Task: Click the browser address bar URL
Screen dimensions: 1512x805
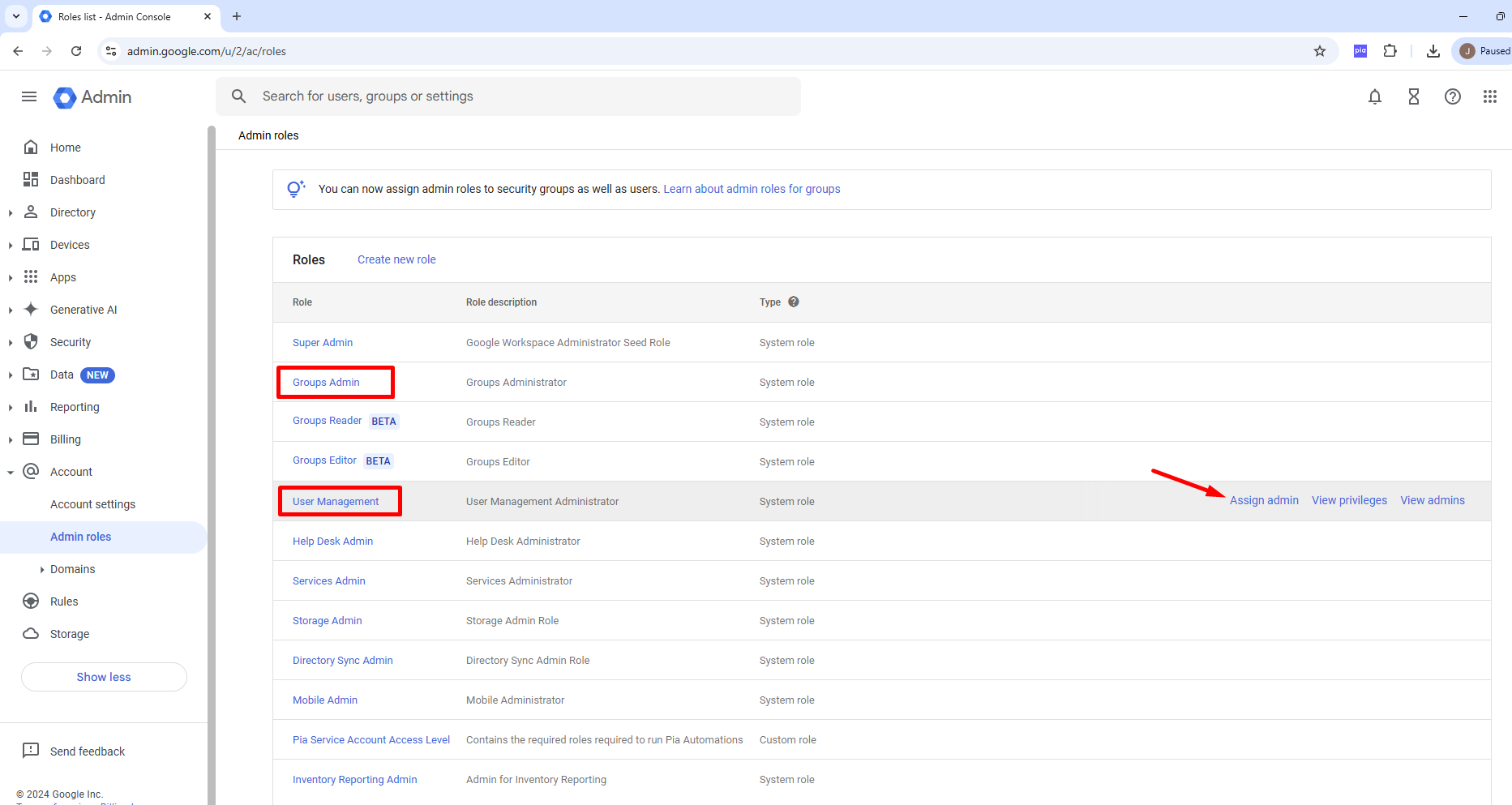Action: point(207,51)
